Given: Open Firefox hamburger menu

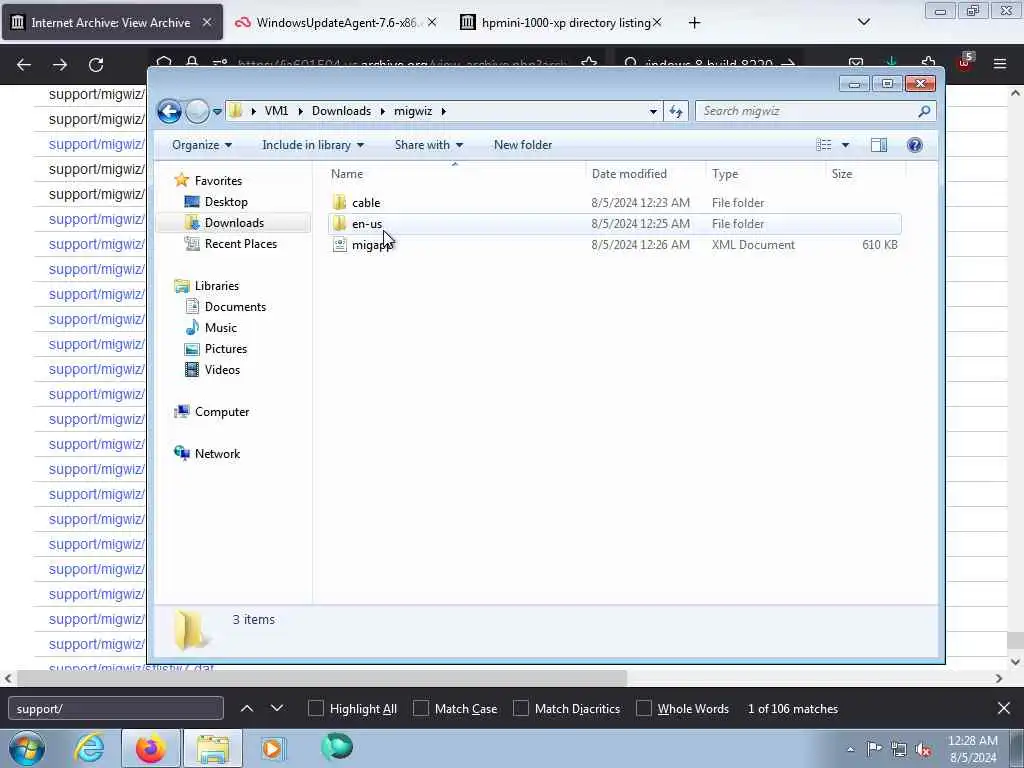Looking at the screenshot, I should click(x=1000, y=64).
